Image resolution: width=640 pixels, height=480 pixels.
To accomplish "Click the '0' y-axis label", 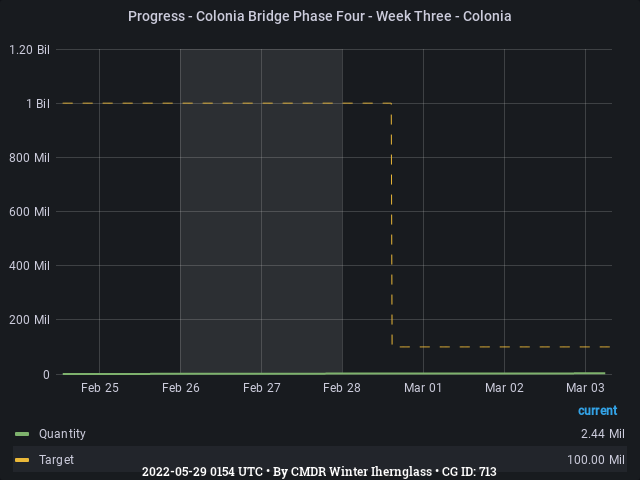I will [x=46, y=375].
